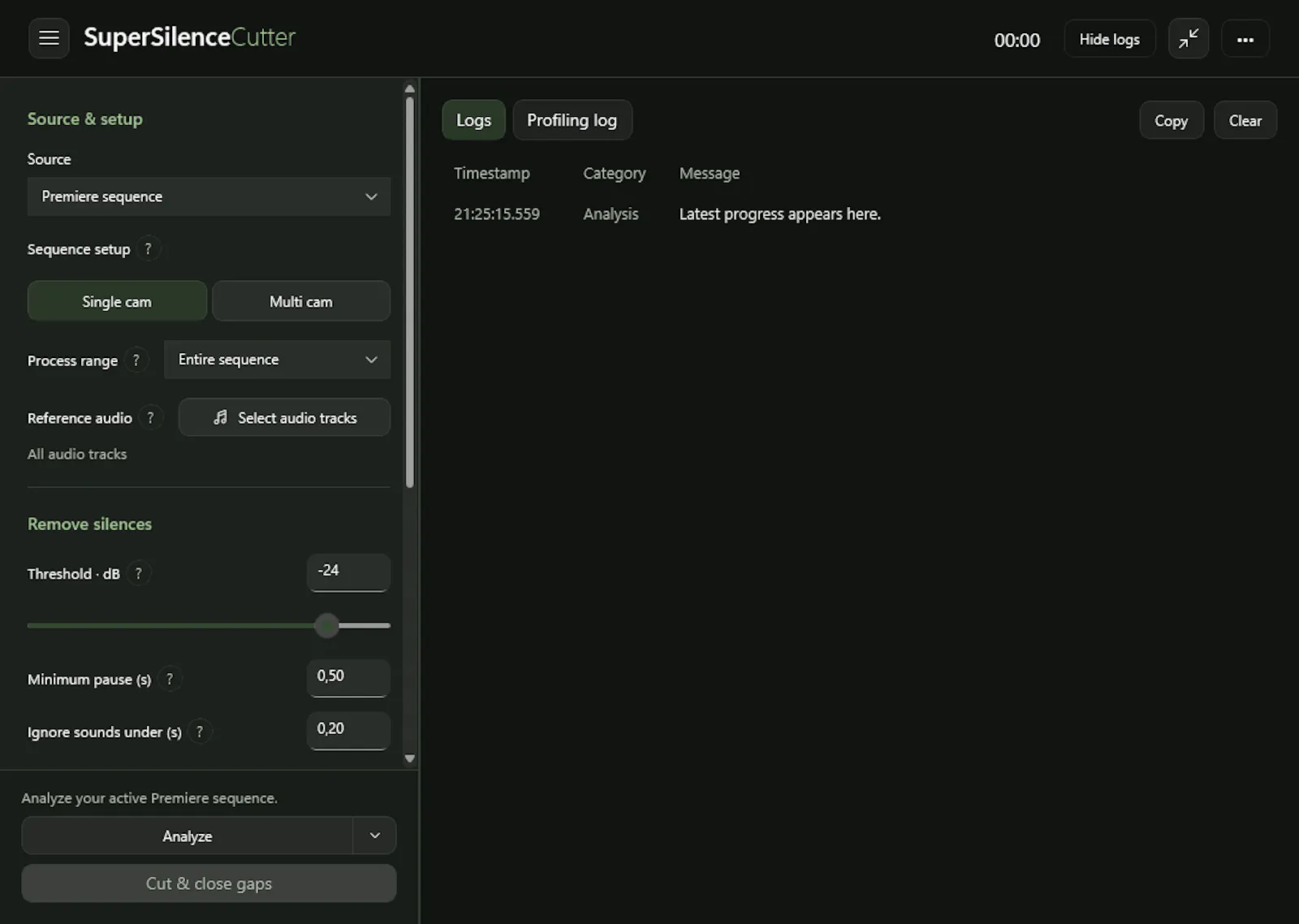This screenshot has height=924, width=1299.
Task: Show help for Process range
Action: pyautogui.click(x=136, y=360)
